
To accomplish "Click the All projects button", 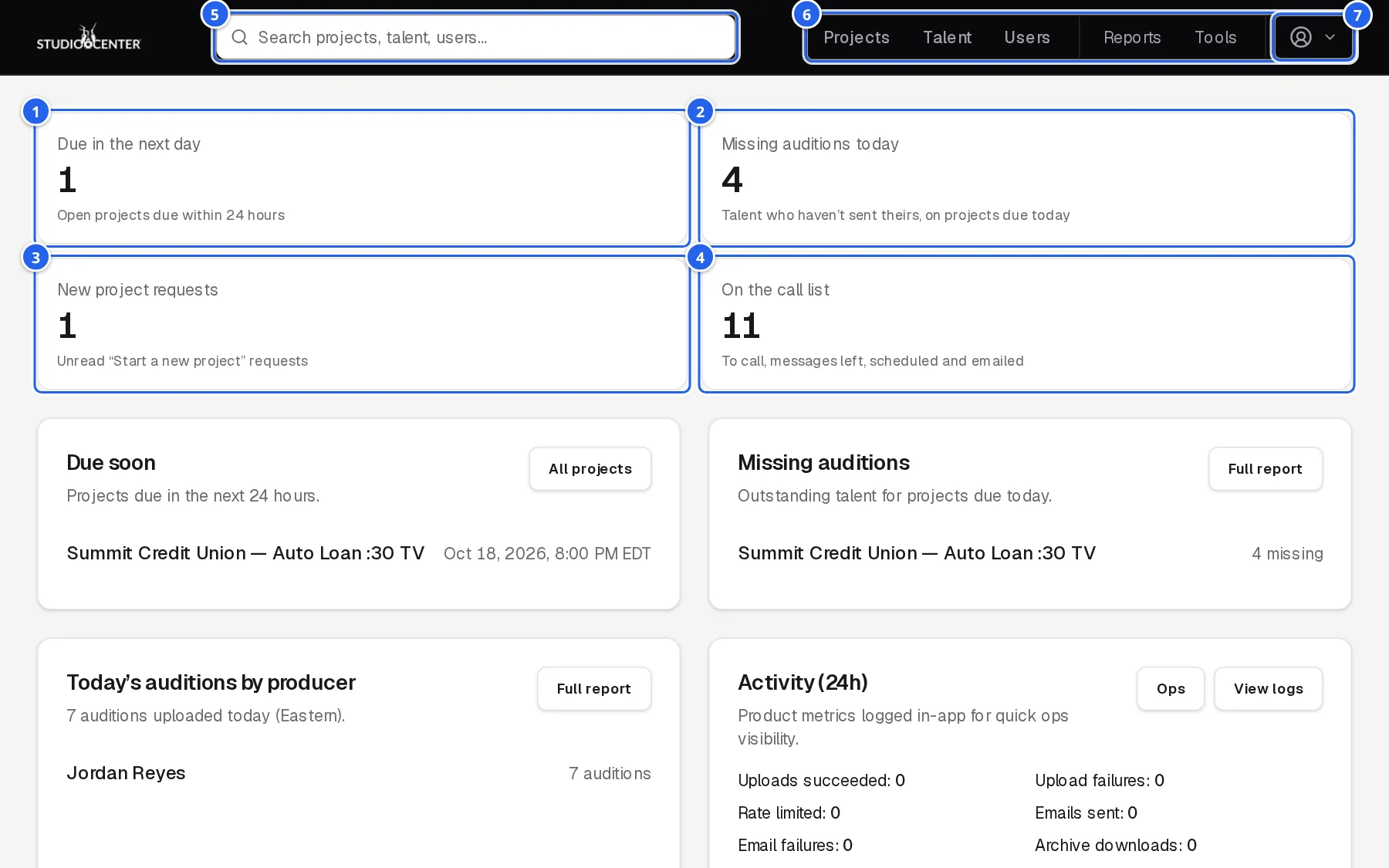I will pos(590,468).
